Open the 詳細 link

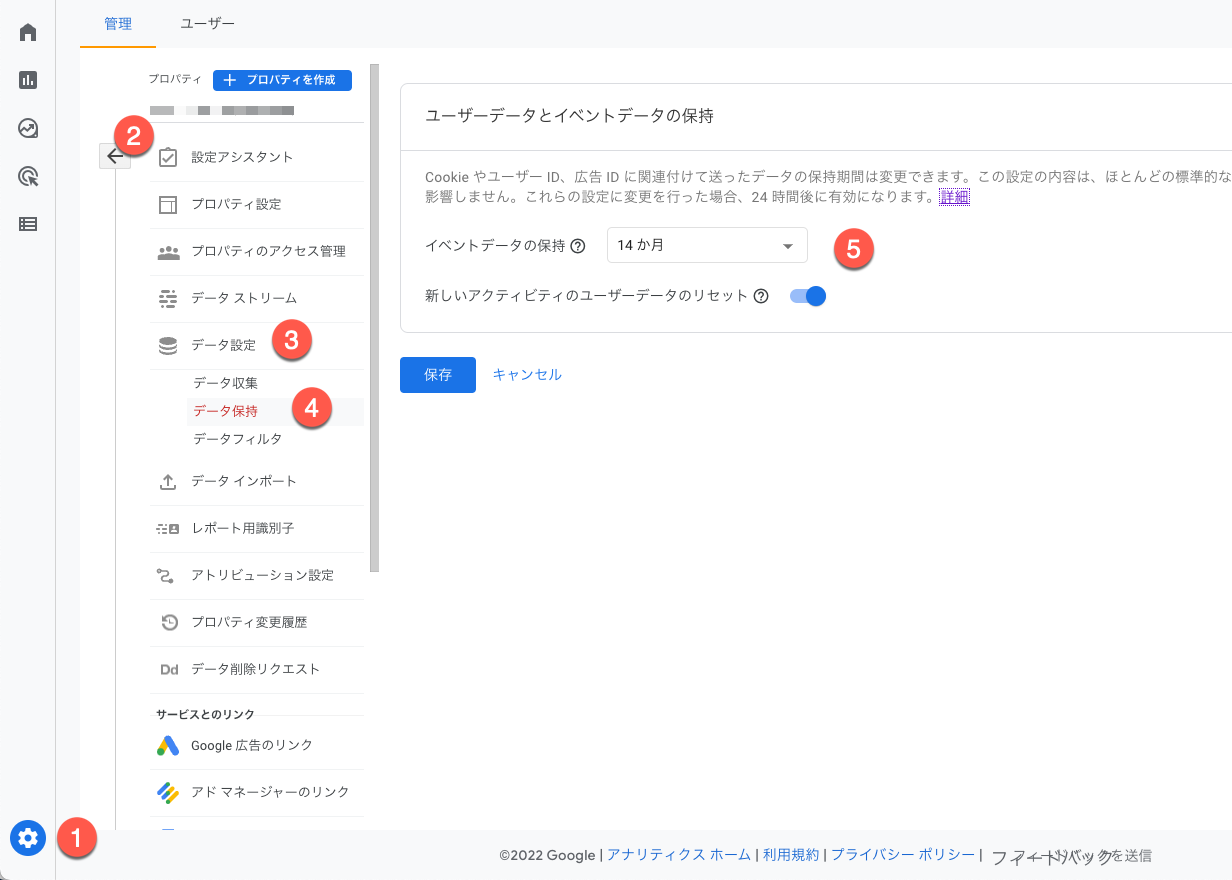click(954, 197)
